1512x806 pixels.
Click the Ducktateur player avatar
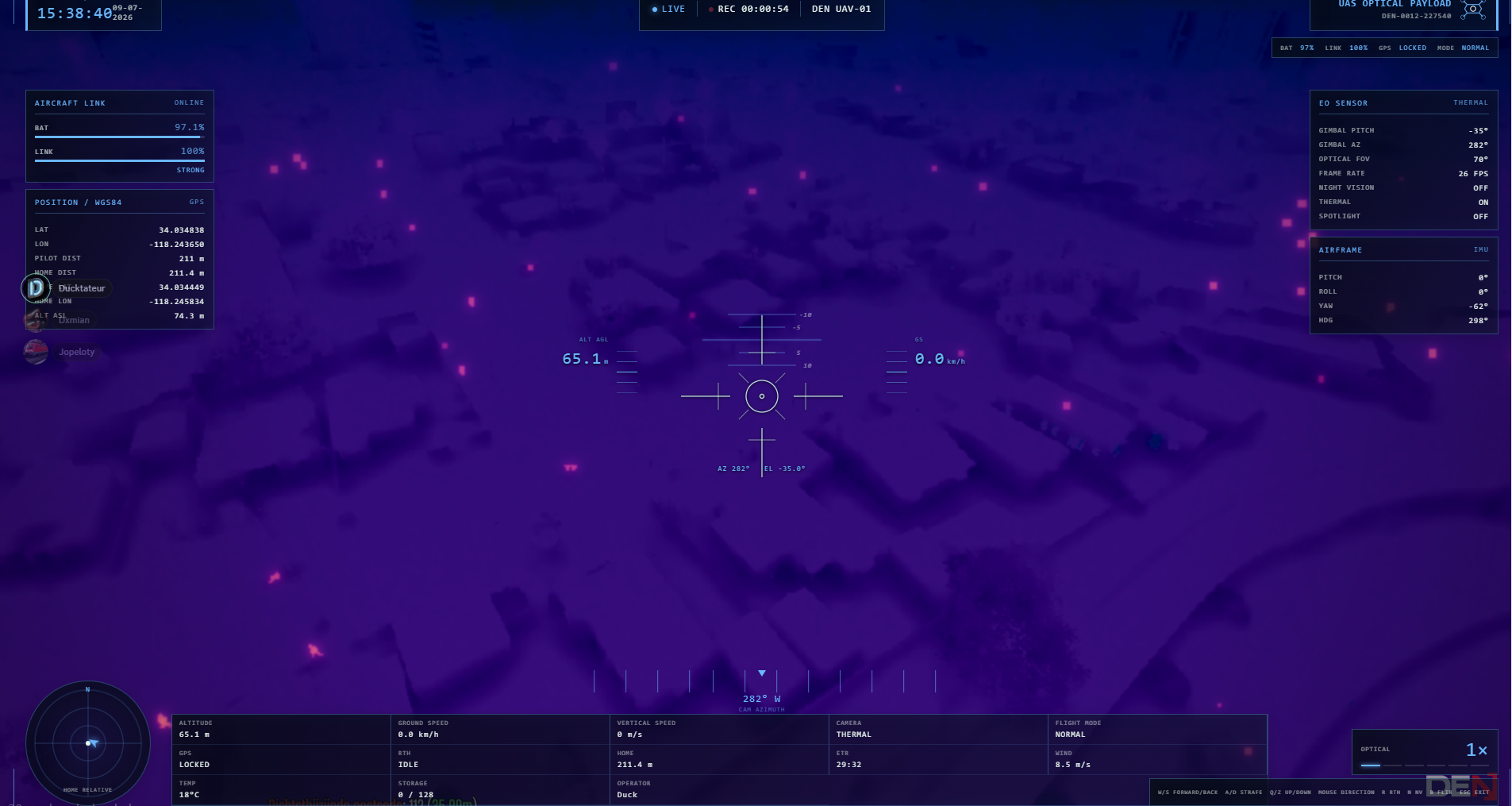(x=36, y=288)
